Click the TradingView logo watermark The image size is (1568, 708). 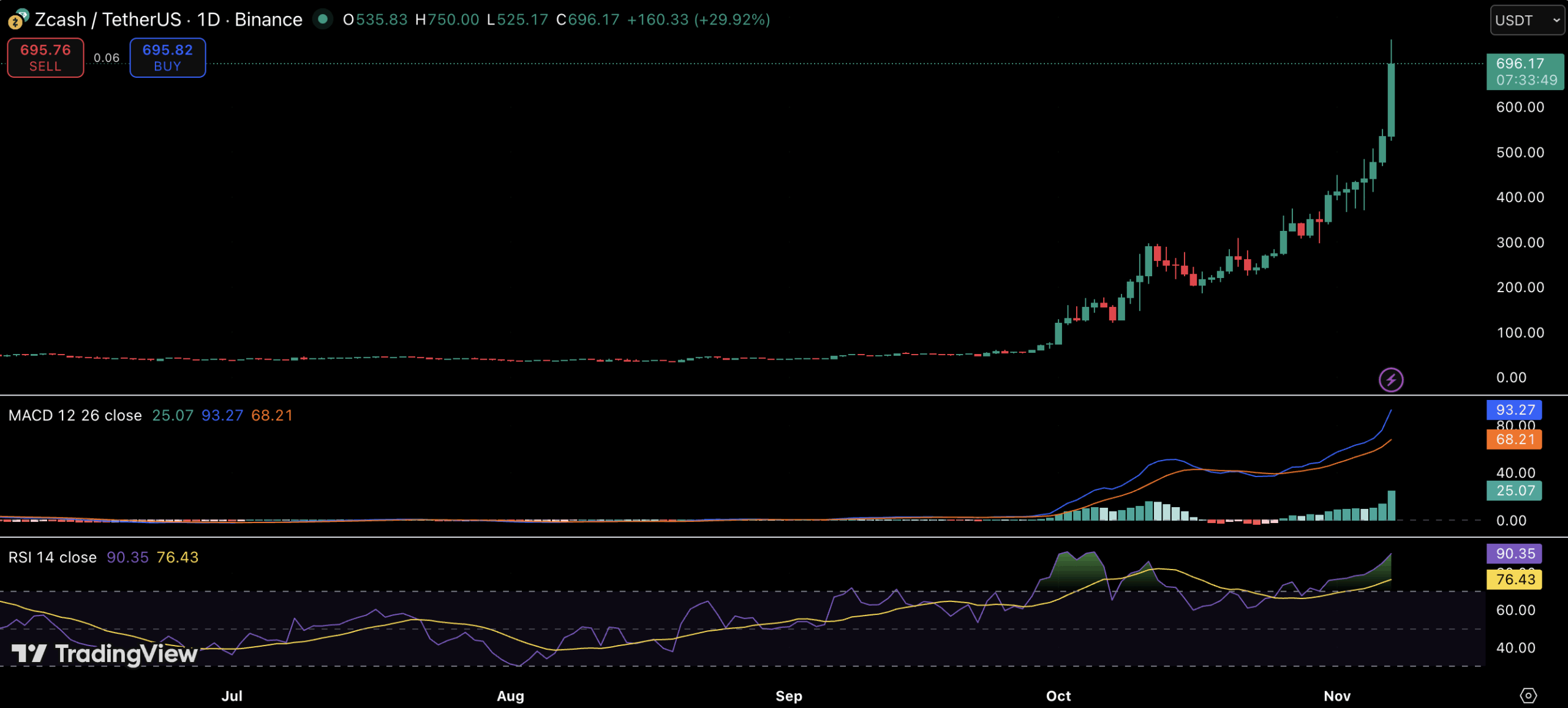(104, 654)
